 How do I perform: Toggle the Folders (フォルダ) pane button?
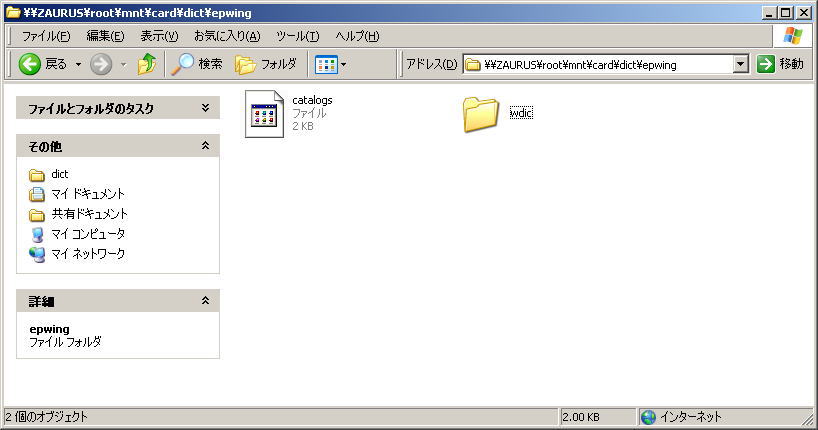click(266, 64)
